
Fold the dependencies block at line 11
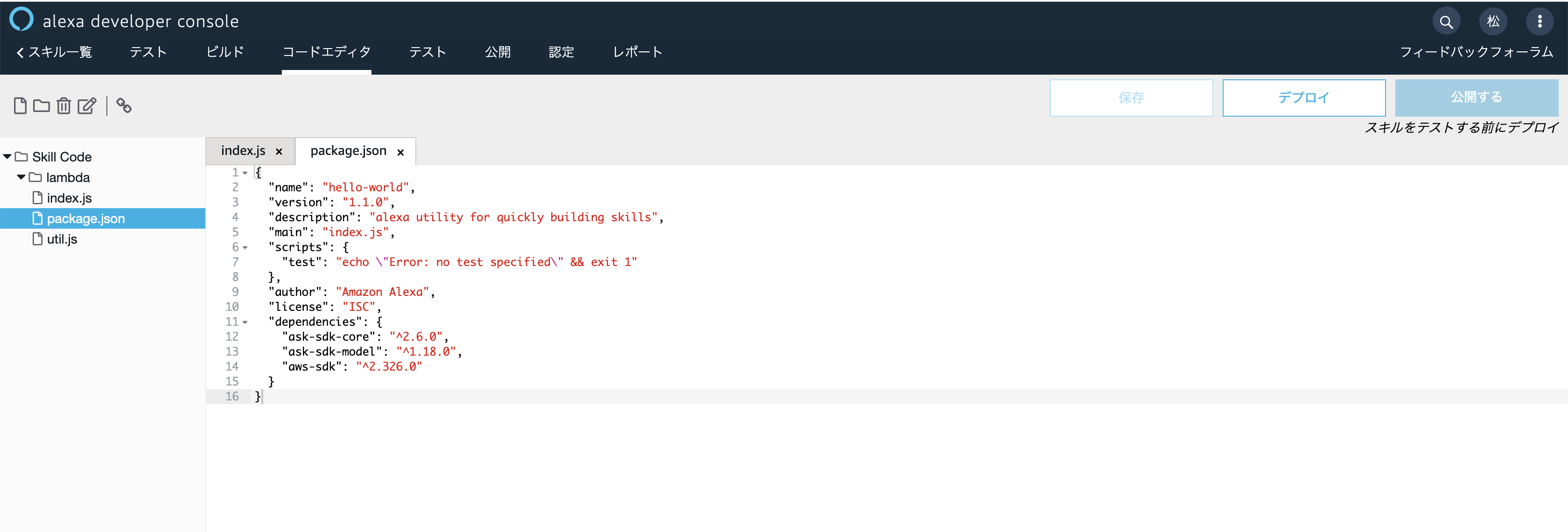245,322
